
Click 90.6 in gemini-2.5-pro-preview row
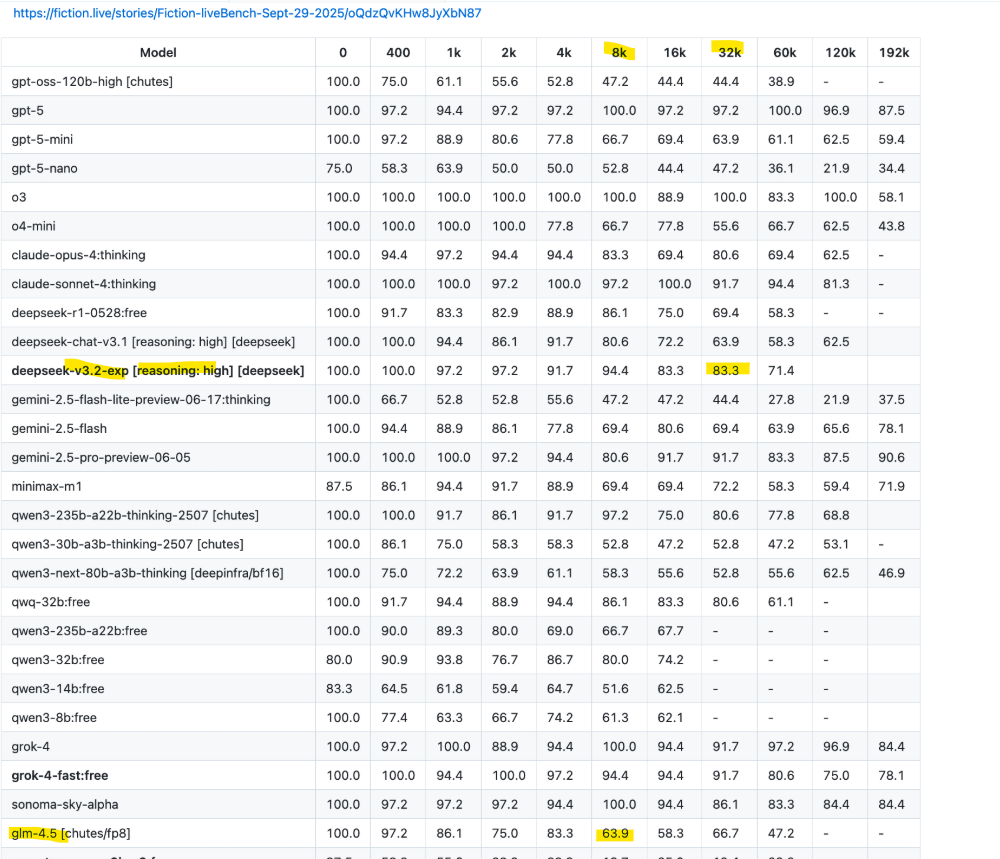point(892,457)
